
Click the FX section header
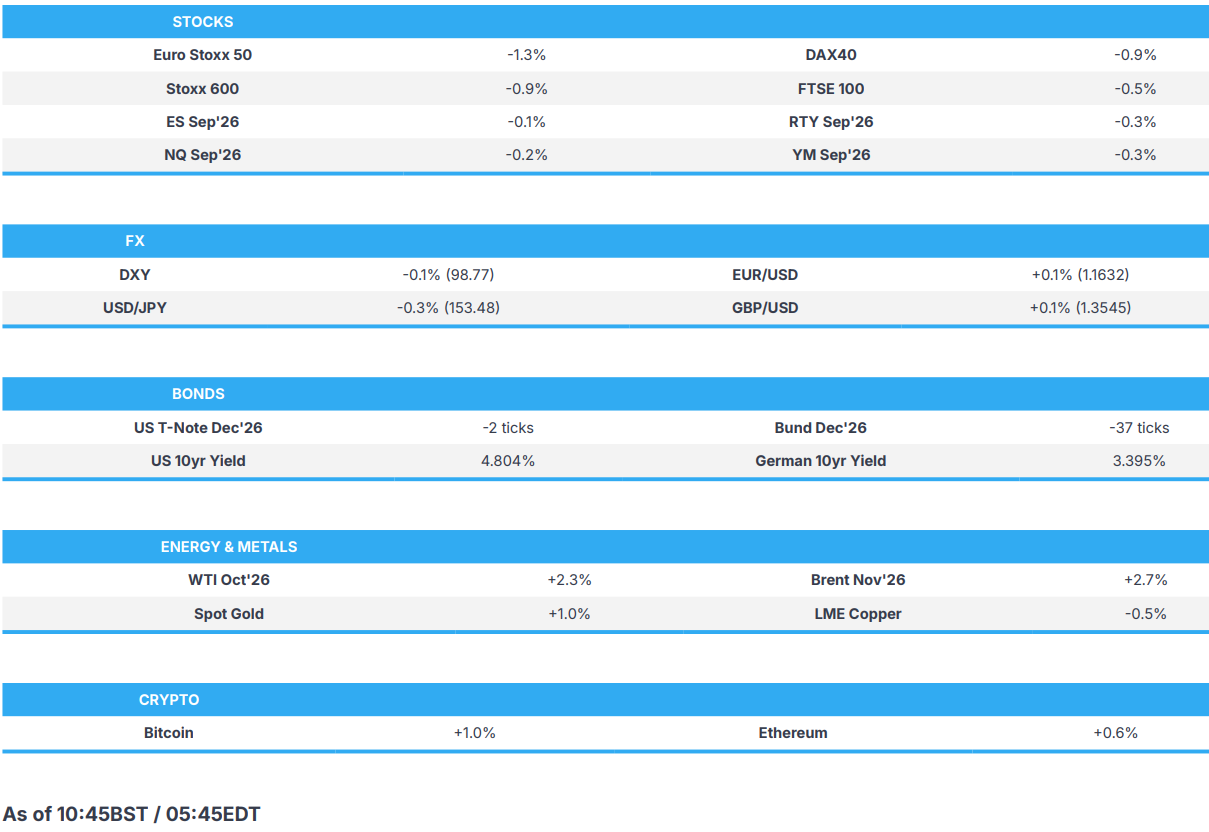click(x=135, y=241)
